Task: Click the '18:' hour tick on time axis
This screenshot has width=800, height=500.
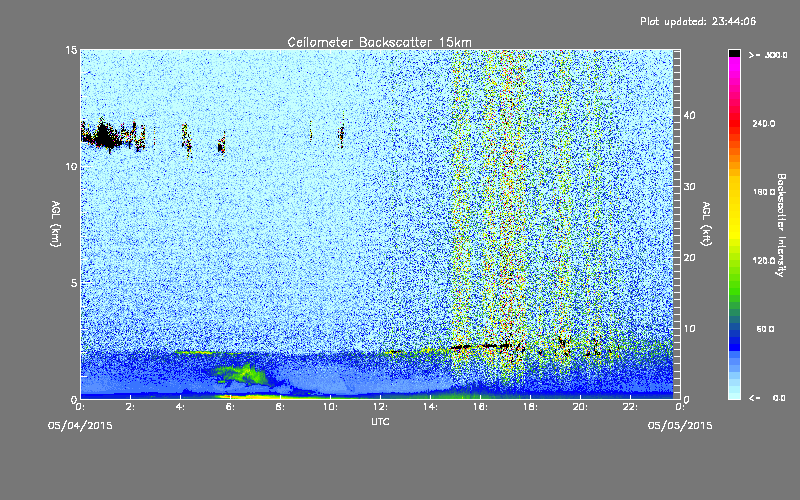Action: 530,407
